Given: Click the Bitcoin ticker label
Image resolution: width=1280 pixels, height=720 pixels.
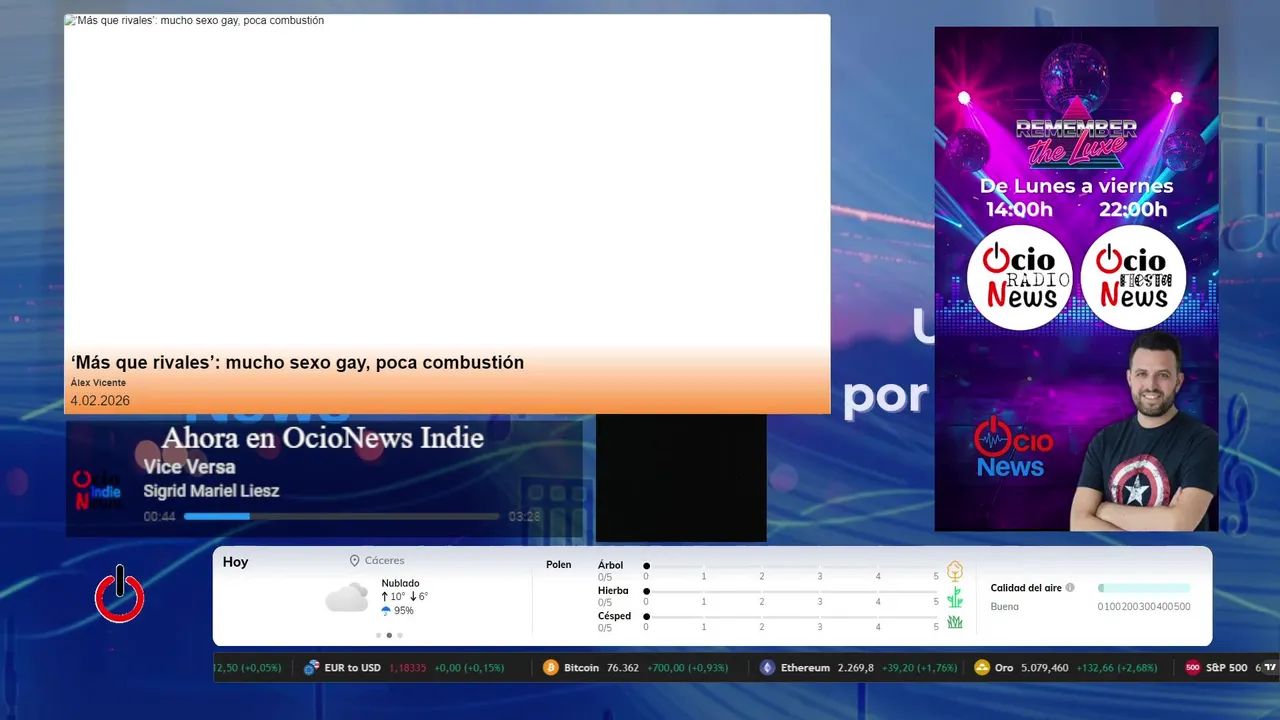Looking at the screenshot, I should coord(581,668).
